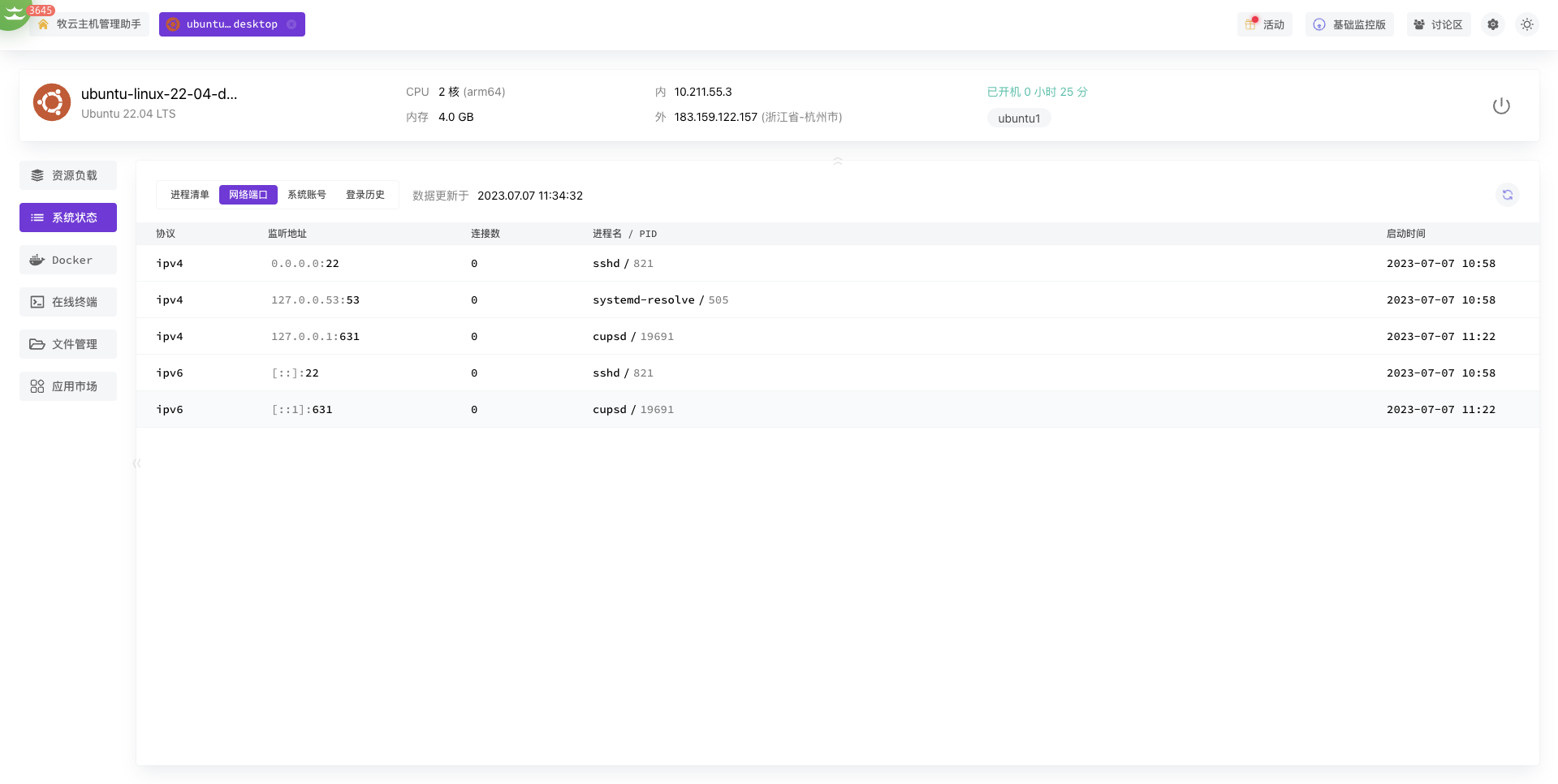Click the cupsd / 19691 process in ipv4 row
This screenshot has width=1558, height=784.
[633, 337]
